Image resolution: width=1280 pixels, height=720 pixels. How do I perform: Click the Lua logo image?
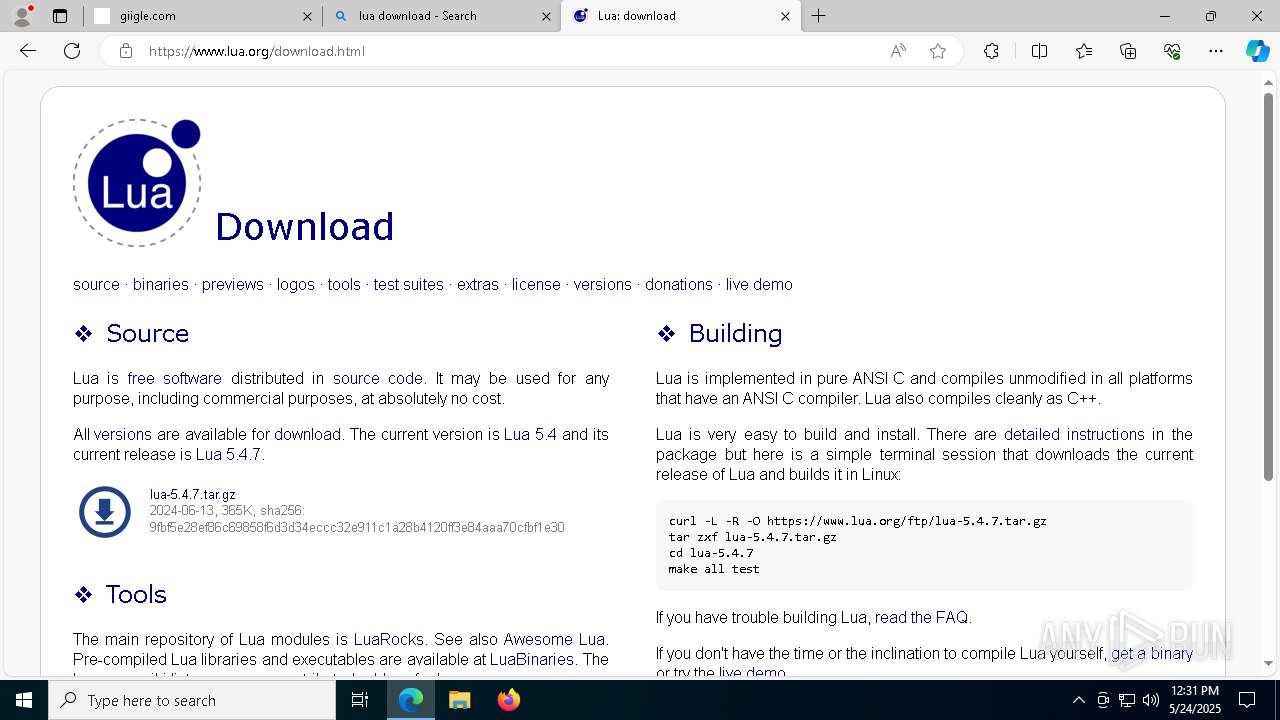[x=137, y=182]
